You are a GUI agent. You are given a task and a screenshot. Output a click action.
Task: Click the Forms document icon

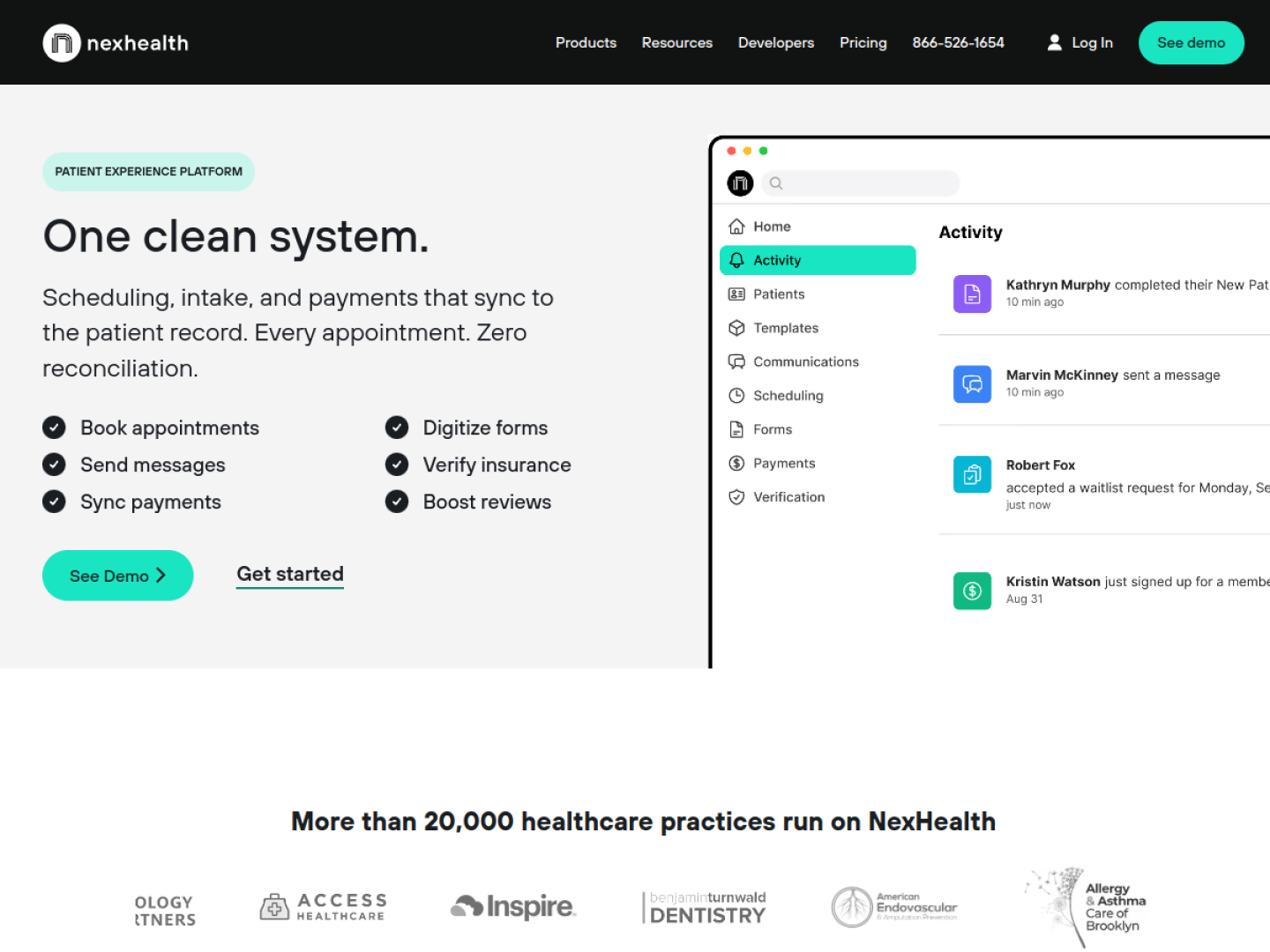pos(736,429)
